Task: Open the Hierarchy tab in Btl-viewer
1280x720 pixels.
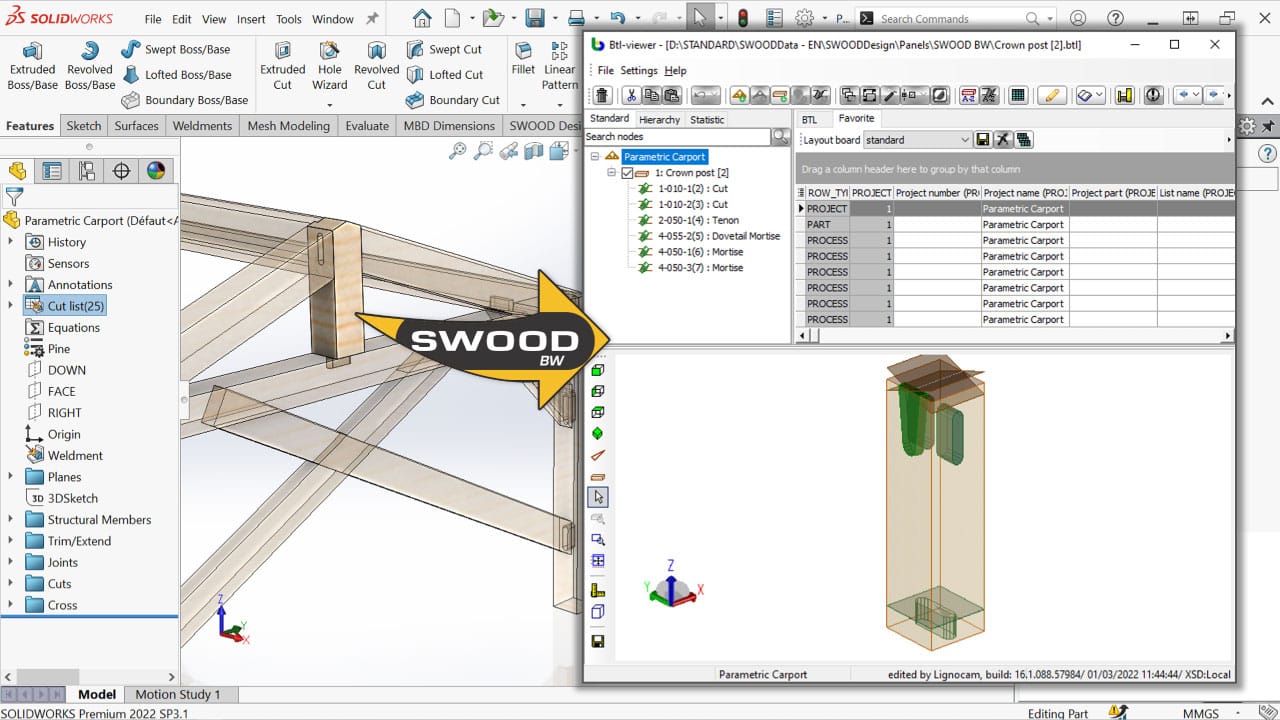Action: (x=659, y=120)
